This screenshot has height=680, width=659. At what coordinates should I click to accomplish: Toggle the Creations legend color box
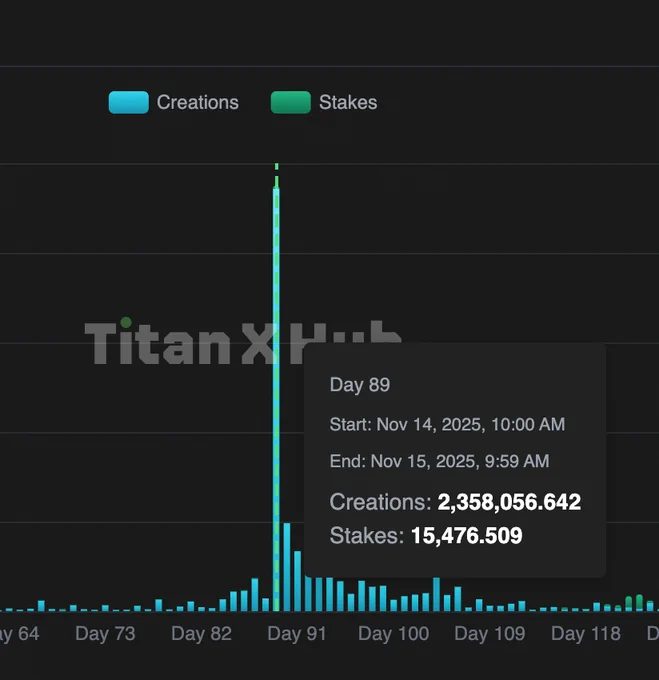(x=128, y=102)
